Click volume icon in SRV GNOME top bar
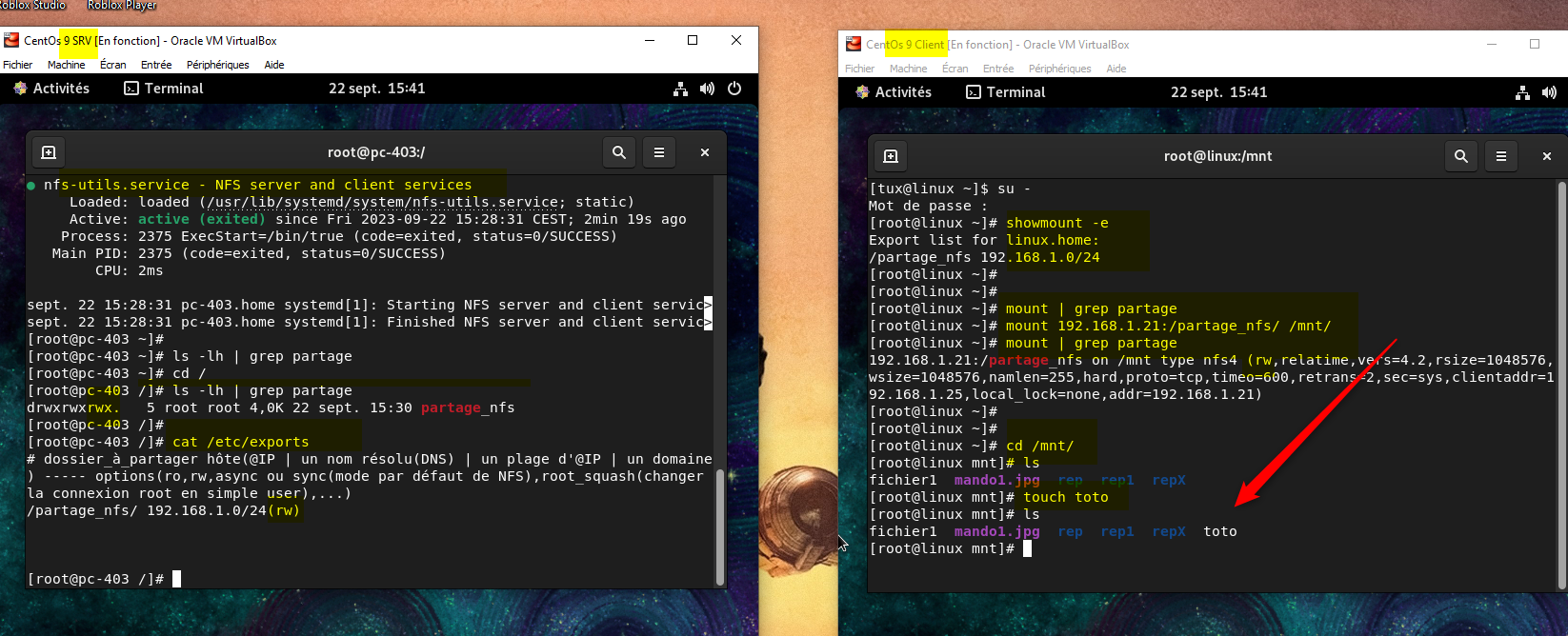The width and height of the screenshot is (1568, 636). click(707, 89)
